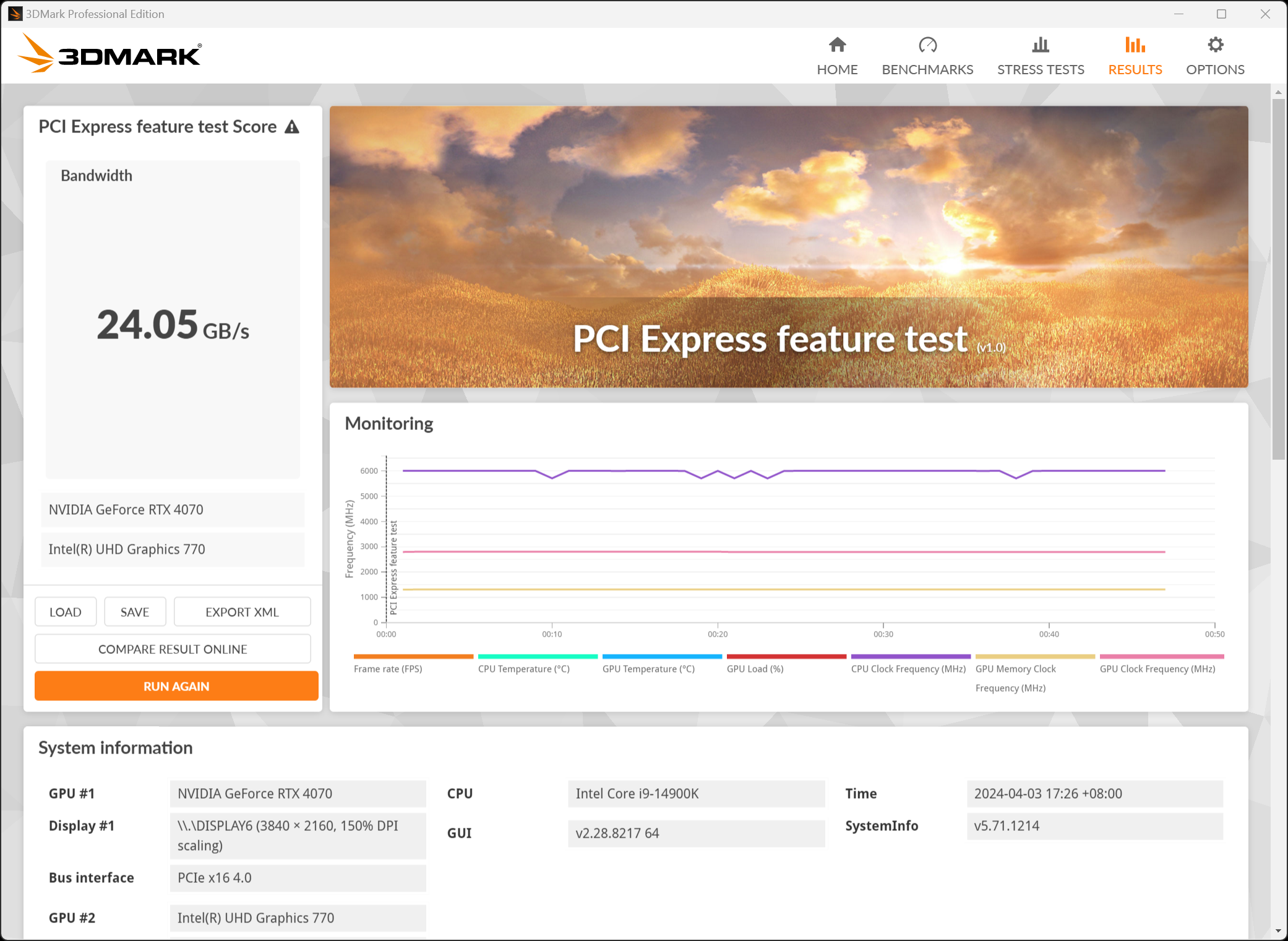Click the scrollbar down arrow
Viewport: 1288px width, 941px height.
tap(1278, 930)
